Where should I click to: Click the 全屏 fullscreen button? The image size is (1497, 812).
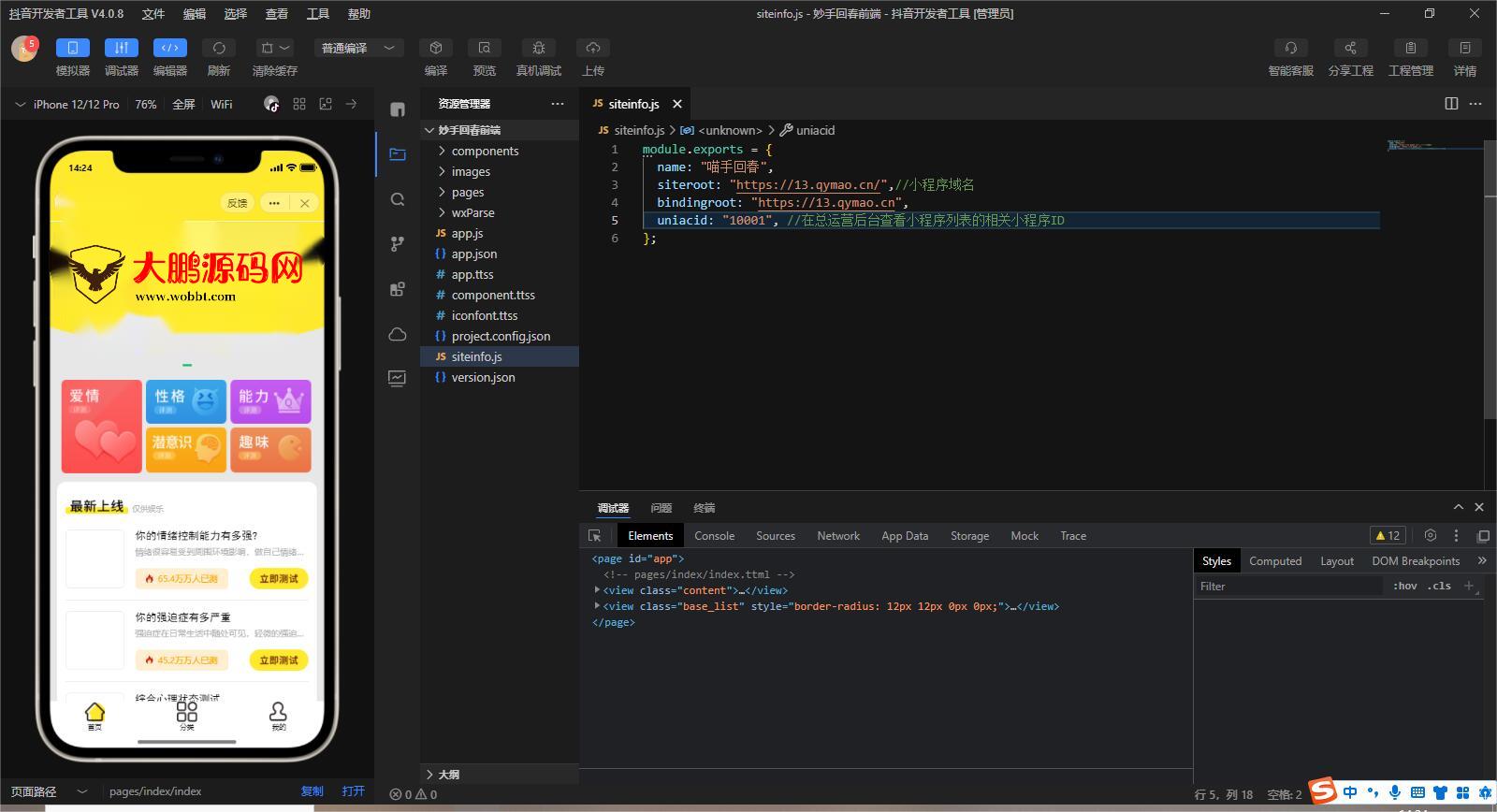pos(184,105)
